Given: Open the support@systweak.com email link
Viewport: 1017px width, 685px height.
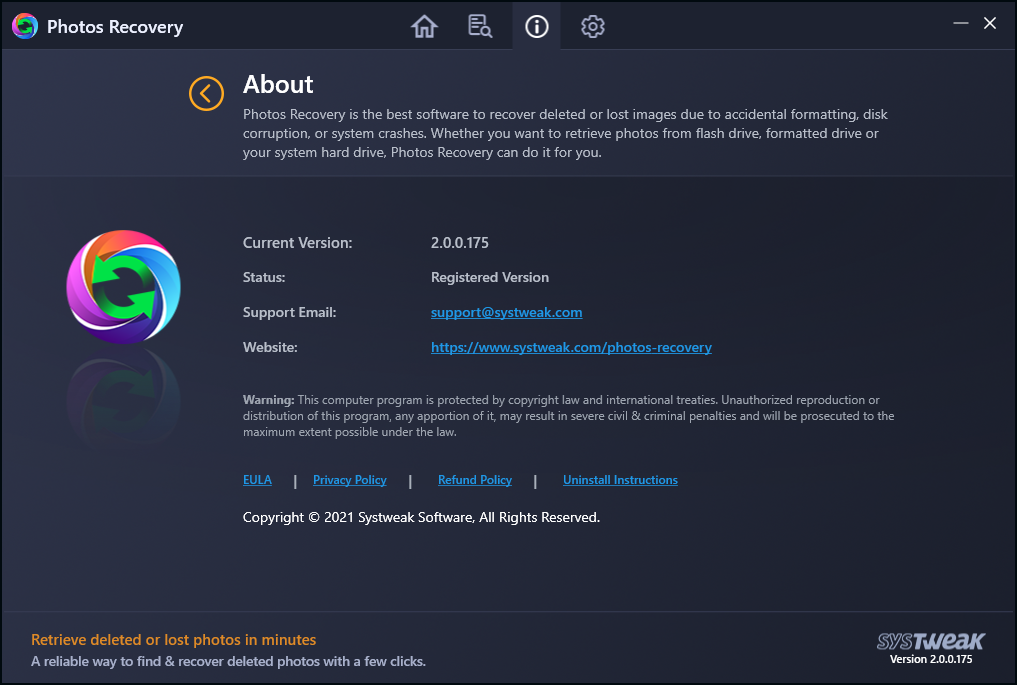Looking at the screenshot, I should pyautogui.click(x=506, y=312).
